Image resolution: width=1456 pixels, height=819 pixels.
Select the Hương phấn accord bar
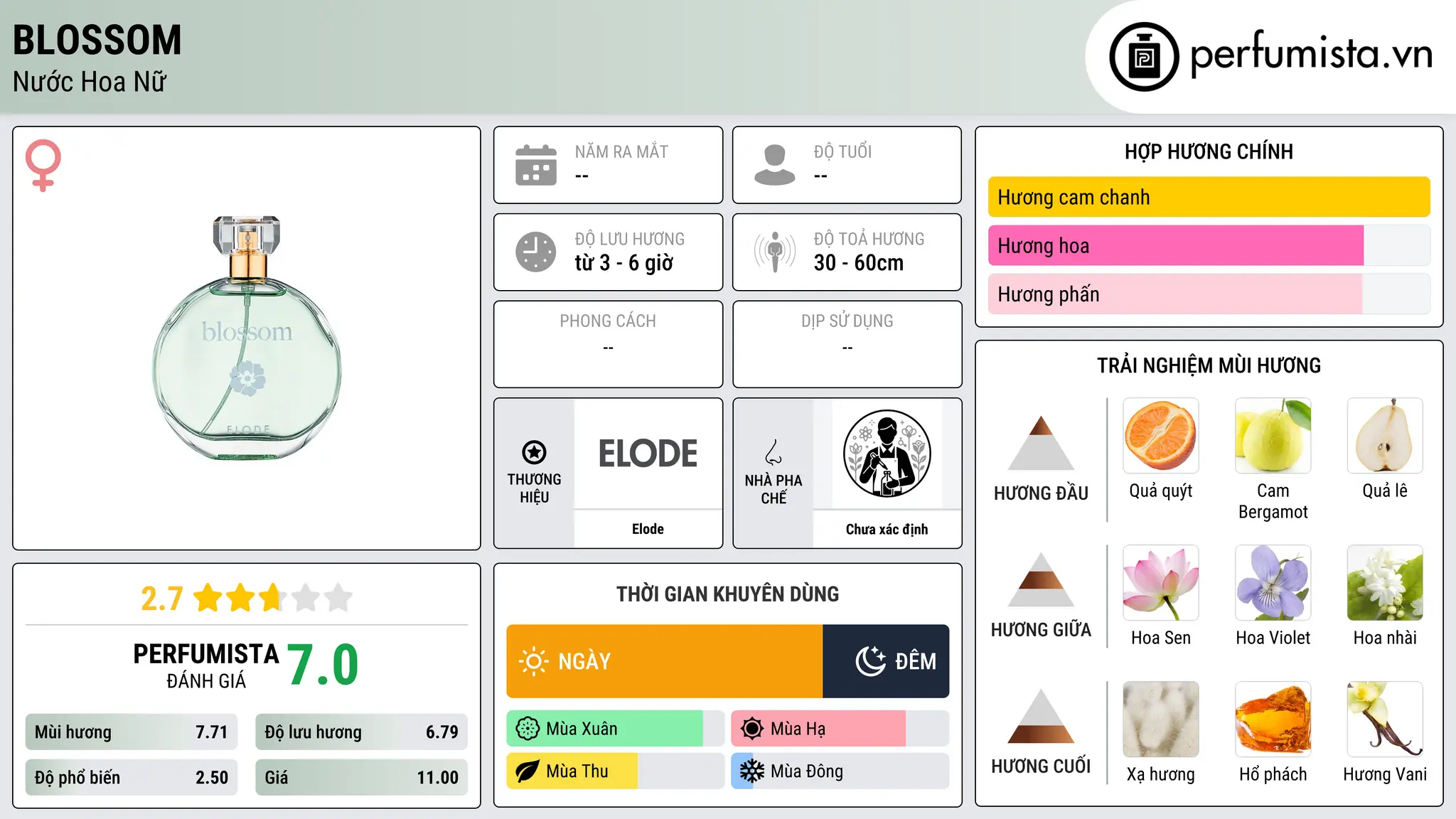(1209, 294)
